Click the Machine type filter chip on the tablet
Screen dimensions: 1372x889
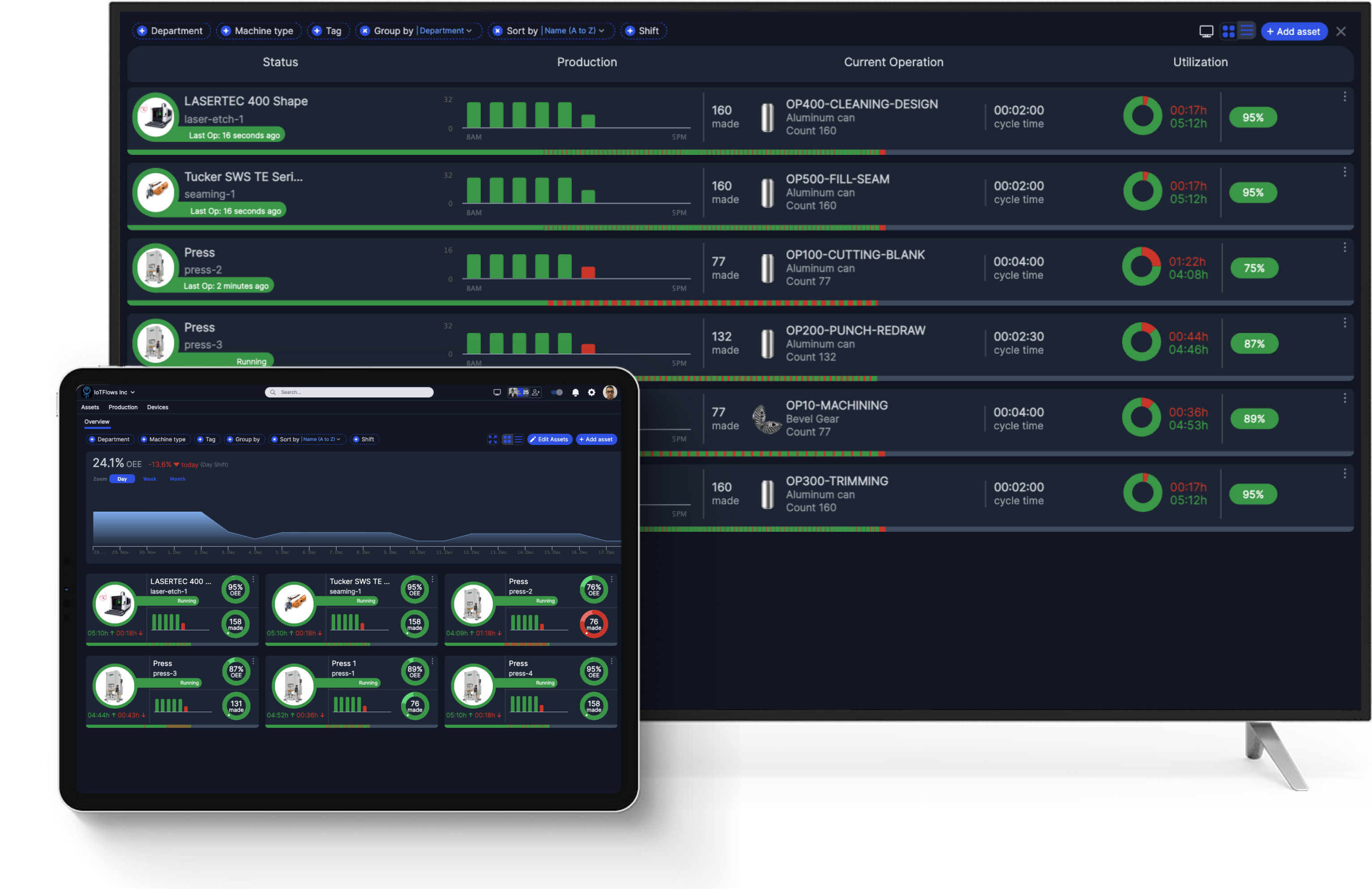click(164, 439)
